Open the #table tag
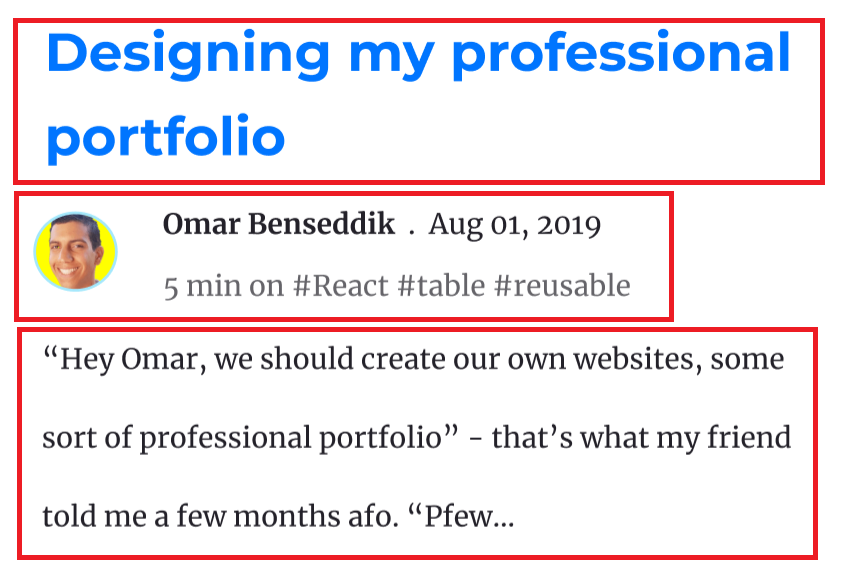The height and width of the screenshot is (576, 846). pyautogui.click(x=441, y=285)
